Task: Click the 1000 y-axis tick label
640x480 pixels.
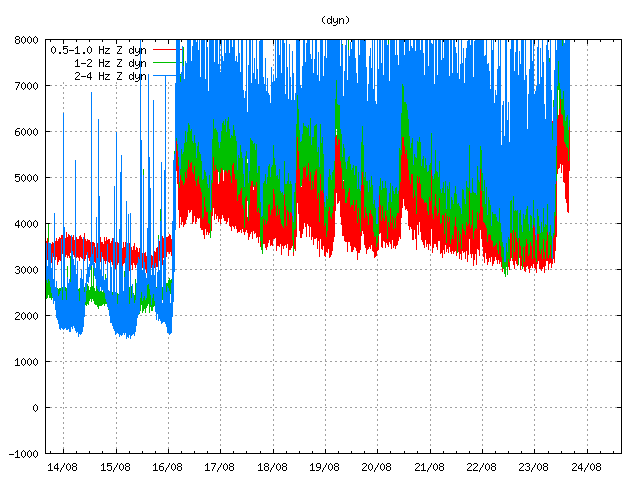Action: tap(25, 362)
